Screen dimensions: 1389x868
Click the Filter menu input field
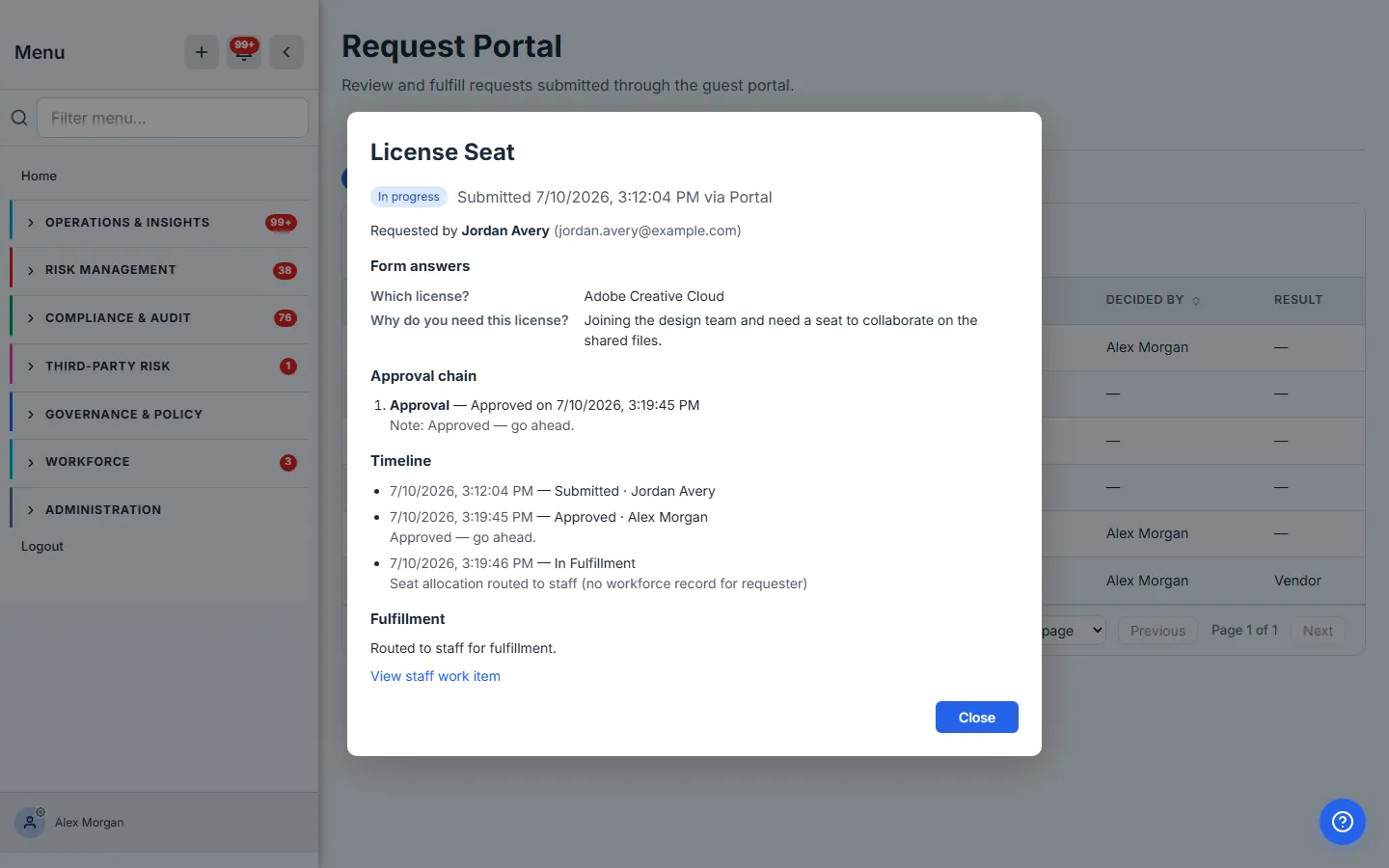point(173,118)
